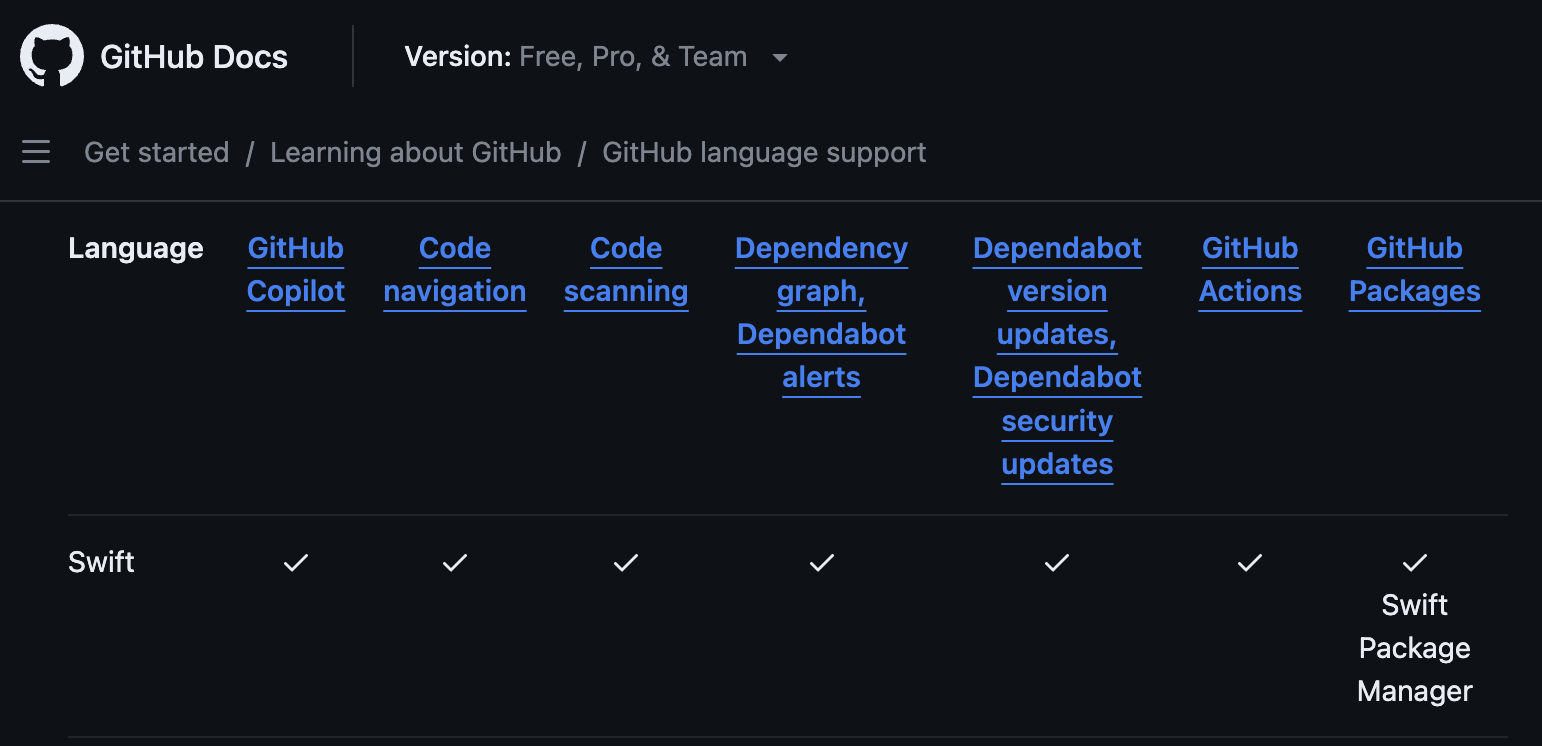Viewport: 1542px width, 746px height.
Task: Open the Get started breadcrumb
Action: (157, 152)
